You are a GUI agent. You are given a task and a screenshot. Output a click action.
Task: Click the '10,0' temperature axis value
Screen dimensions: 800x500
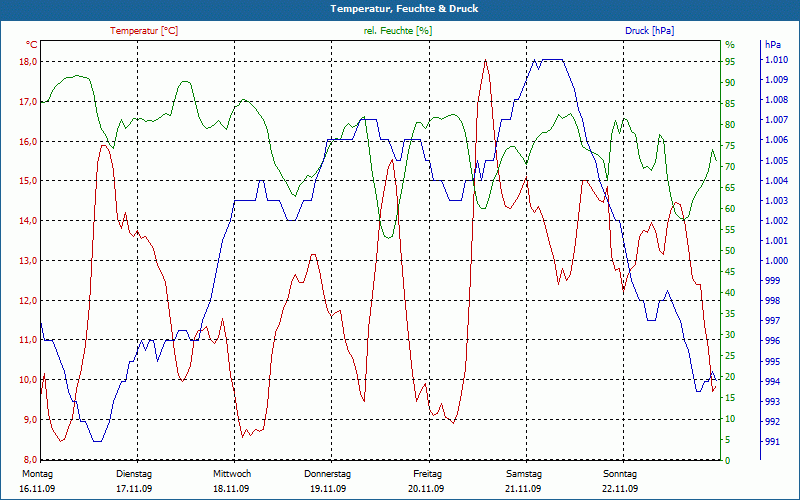28,380
